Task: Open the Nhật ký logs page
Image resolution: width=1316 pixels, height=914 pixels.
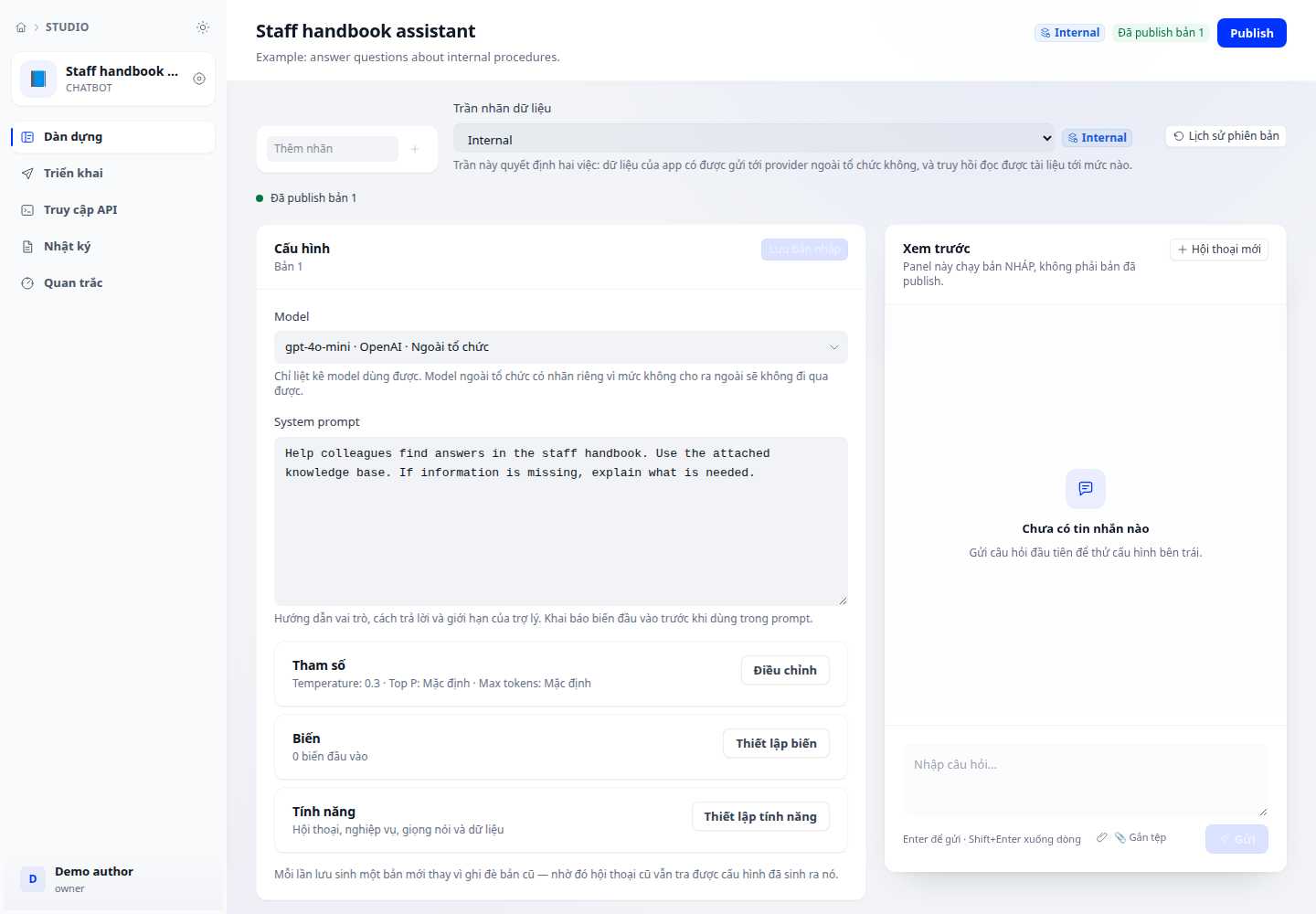Action: (113, 247)
